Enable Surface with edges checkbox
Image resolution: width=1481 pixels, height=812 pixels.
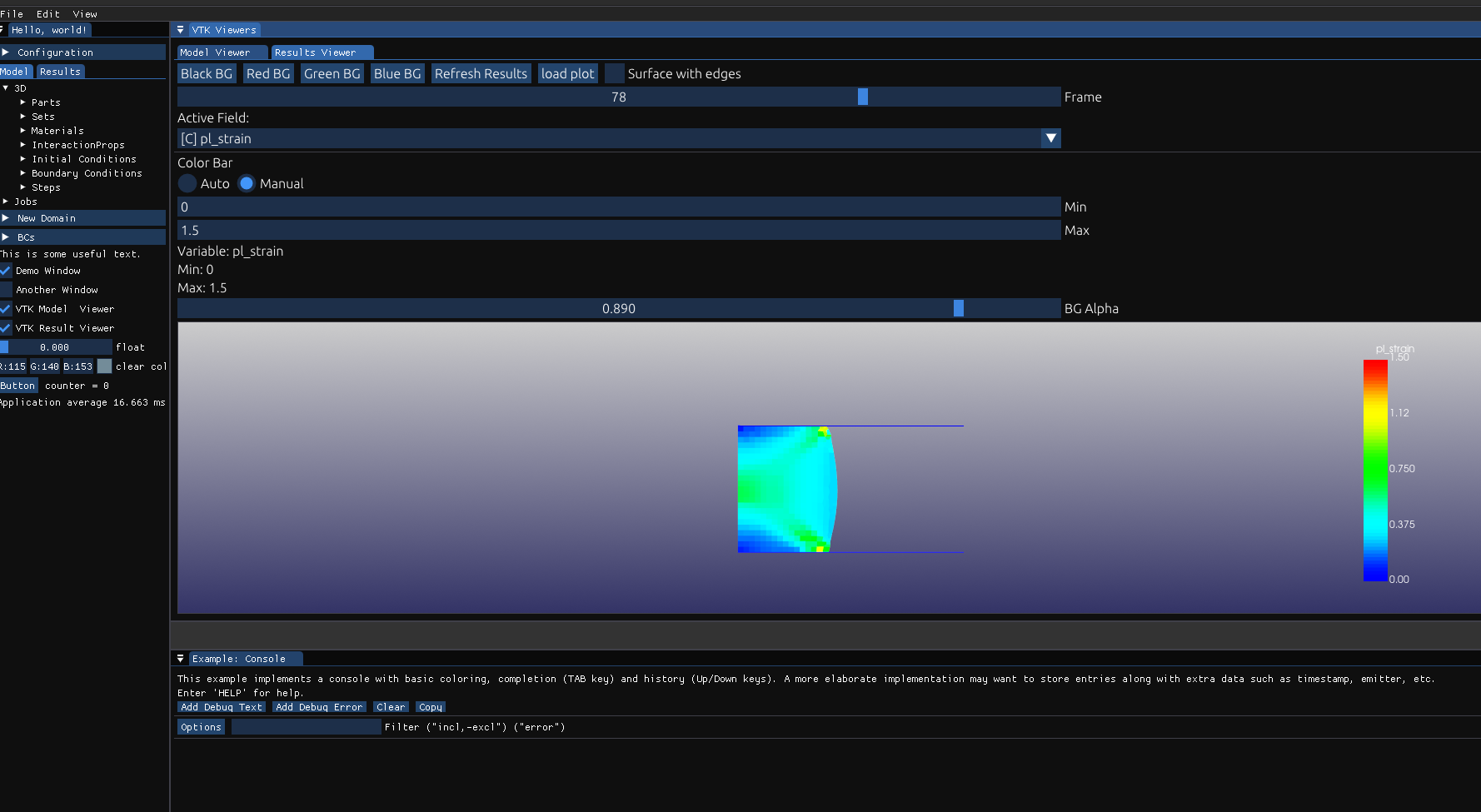pos(615,74)
